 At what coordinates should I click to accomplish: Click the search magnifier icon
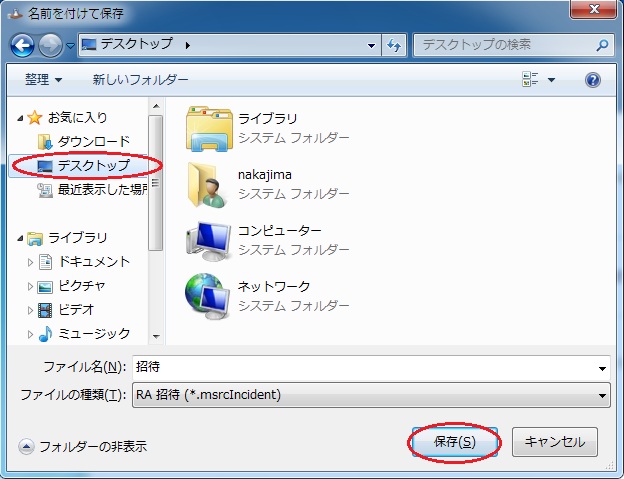coord(601,45)
